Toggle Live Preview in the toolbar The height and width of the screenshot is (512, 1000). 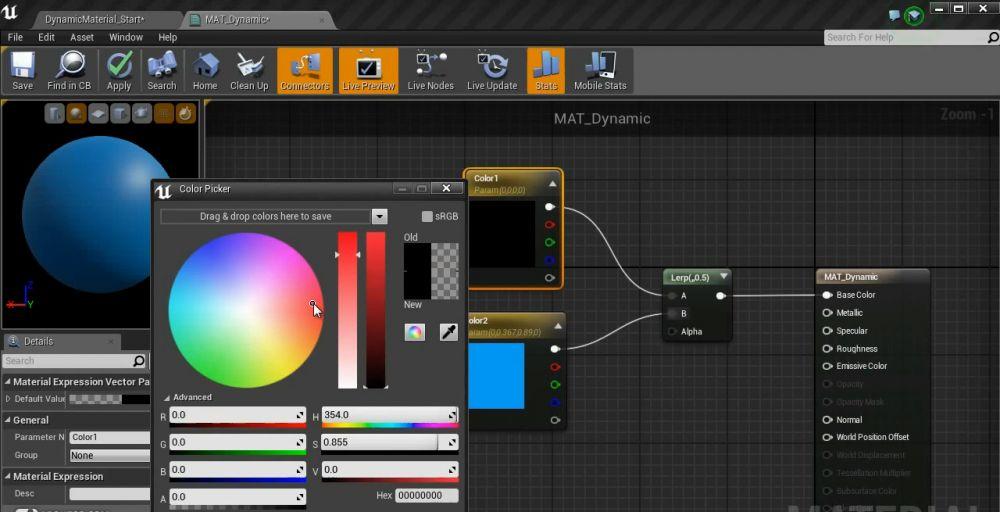368,70
